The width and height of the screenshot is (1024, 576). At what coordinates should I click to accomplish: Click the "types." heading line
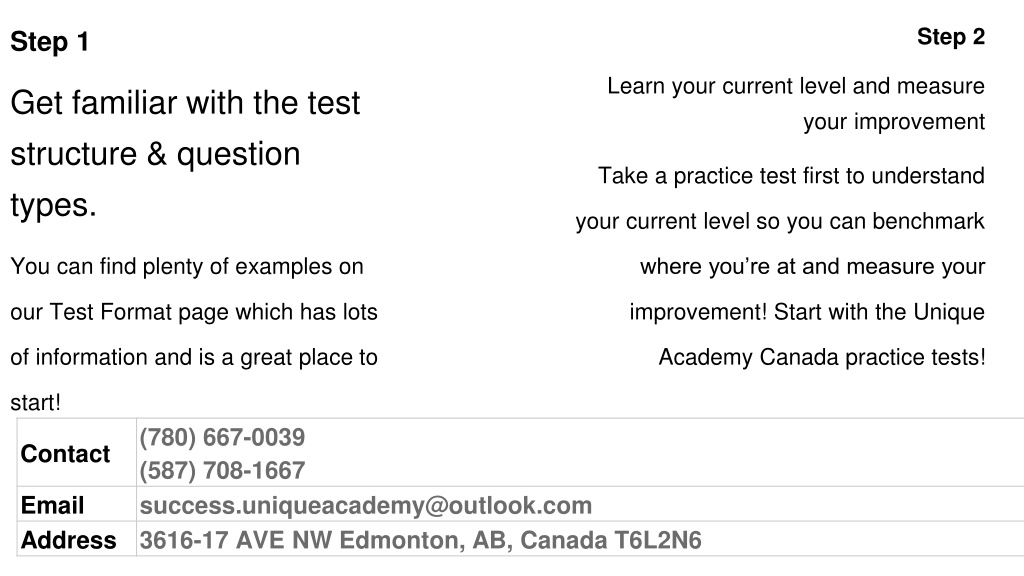[x=54, y=206]
